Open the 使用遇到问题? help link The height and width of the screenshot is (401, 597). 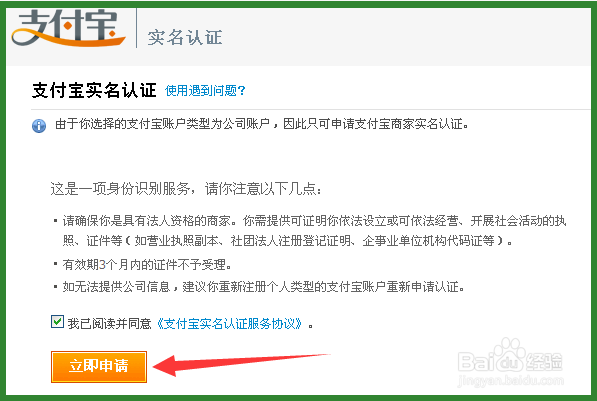coord(205,91)
